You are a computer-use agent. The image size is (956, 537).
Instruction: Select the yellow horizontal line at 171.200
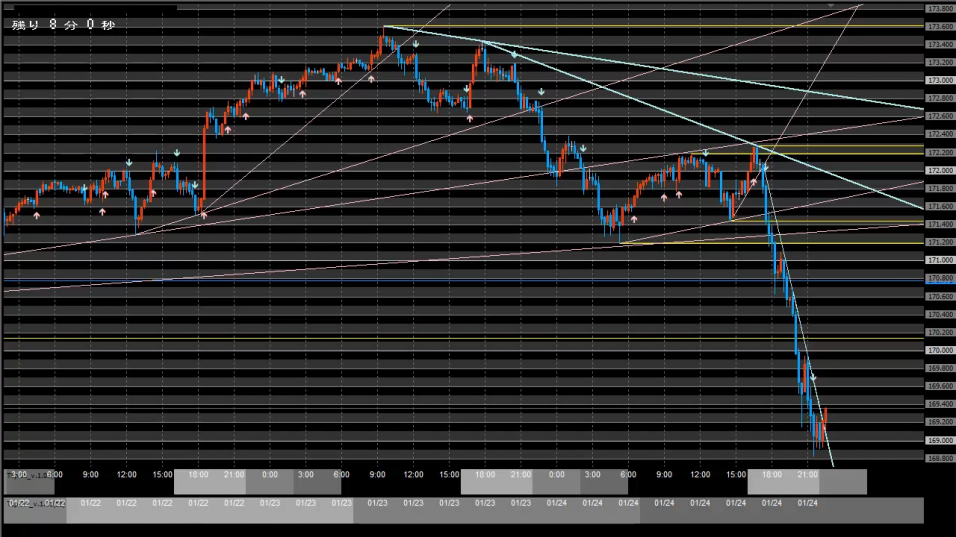771,243
